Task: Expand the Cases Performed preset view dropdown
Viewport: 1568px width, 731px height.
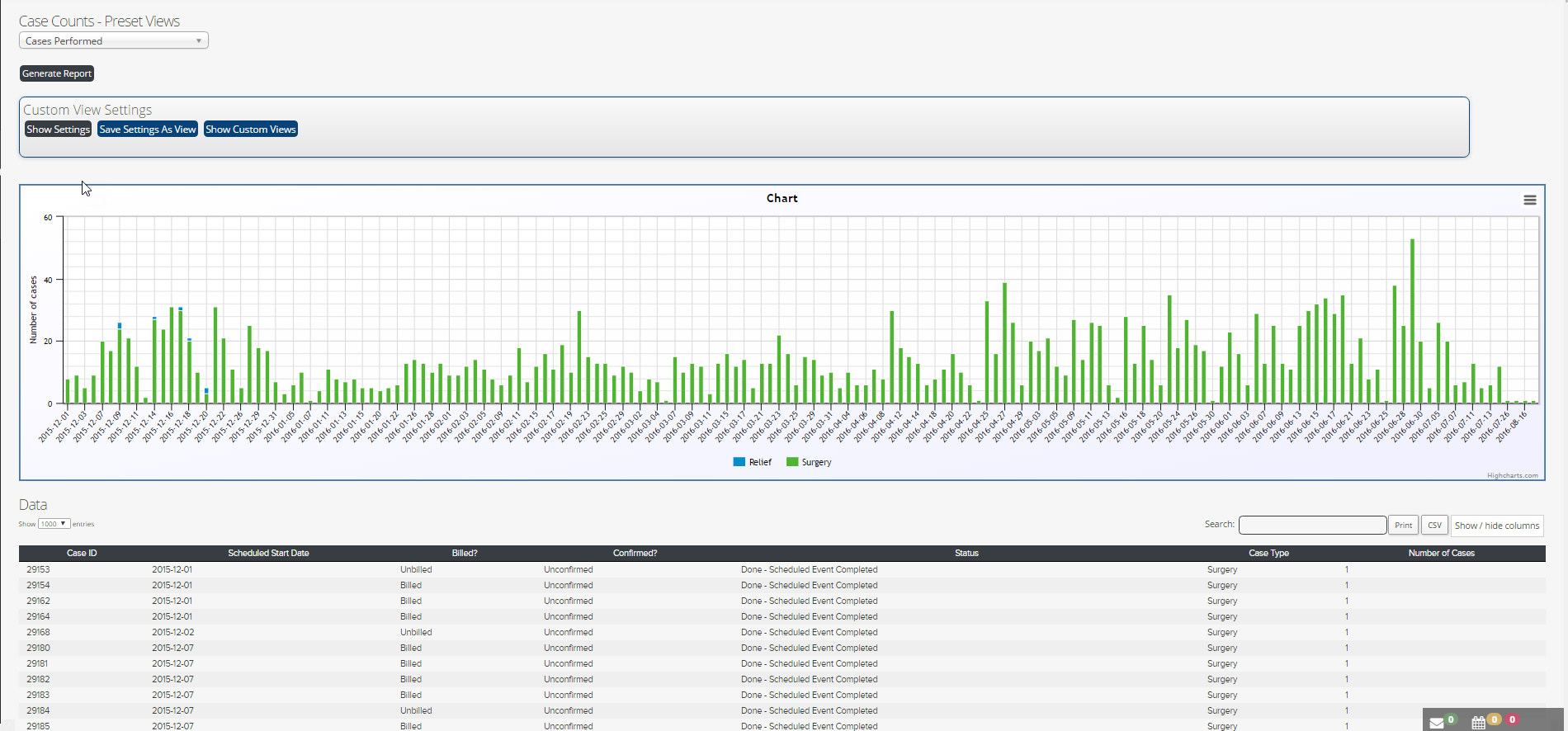Action: 114,40
